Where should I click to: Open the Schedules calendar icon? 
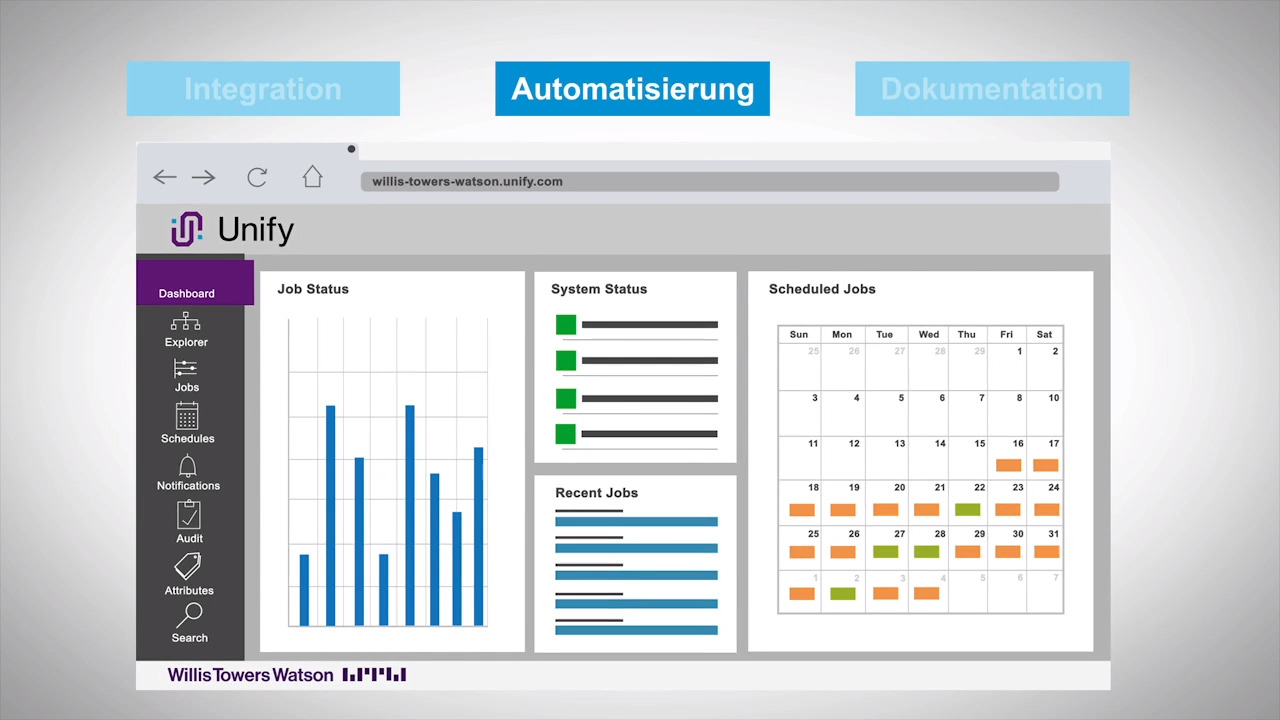point(187,416)
